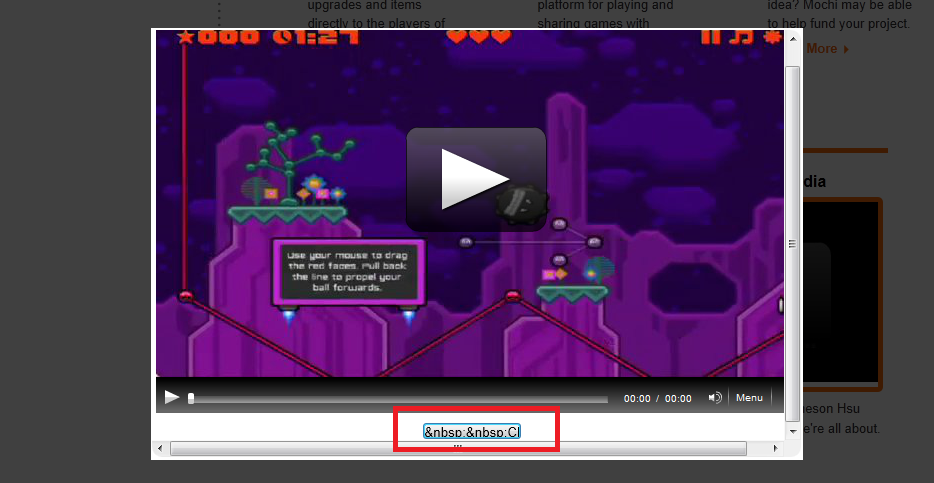This screenshot has height=483, width=934.
Task: Click the settings gear icon in the game HUD
Action: click(x=773, y=37)
